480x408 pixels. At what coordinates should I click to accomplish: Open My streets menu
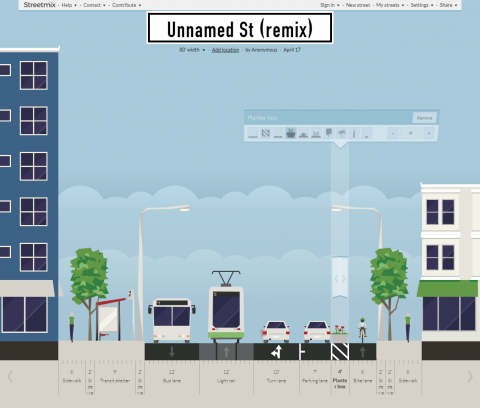point(390,5)
